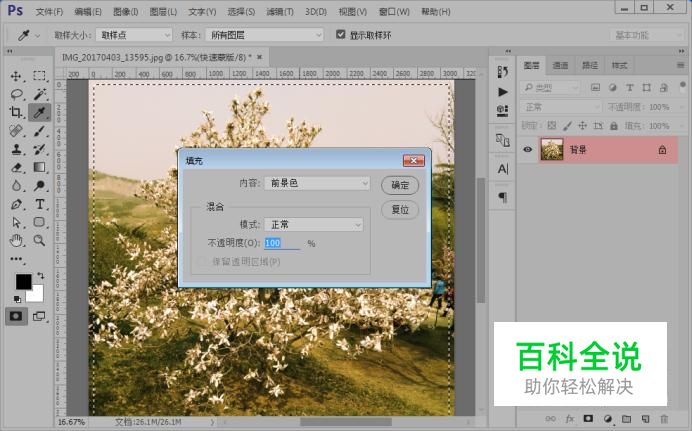Screen dimensions: 692x431
Task: Switch to the 通道 tab
Action: pyautogui.click(x=560, y=65)
